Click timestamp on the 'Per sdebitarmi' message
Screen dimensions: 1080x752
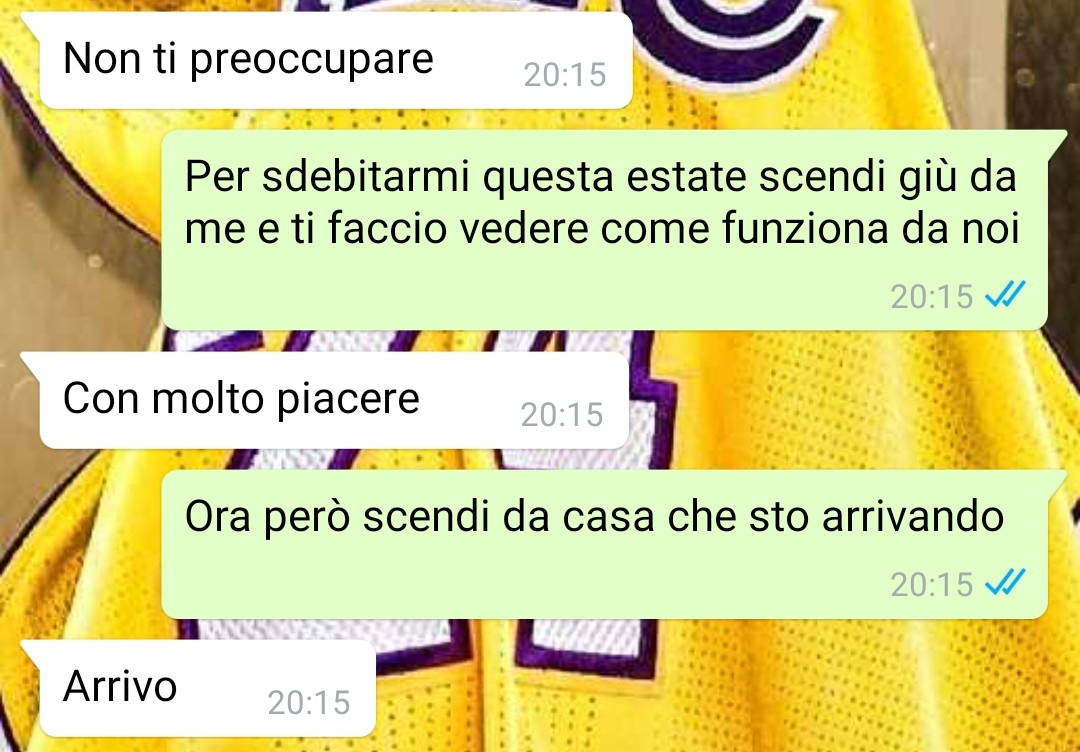pyautogui.click(x=931, y=296)
